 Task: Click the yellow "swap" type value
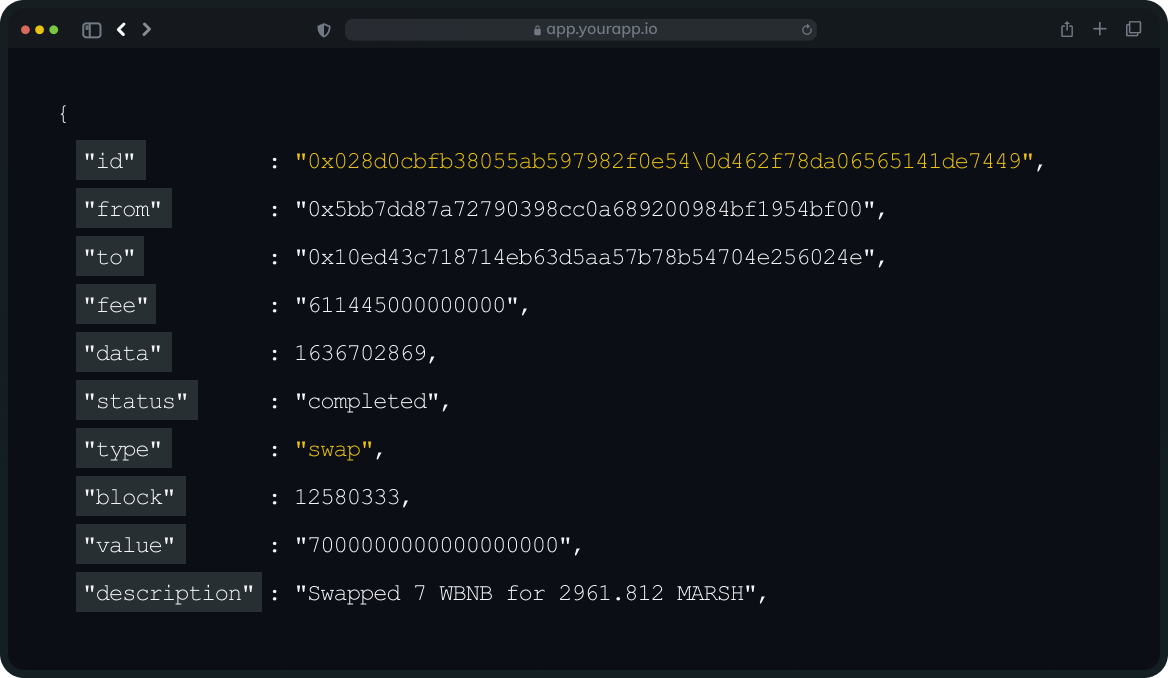pos(333,449)
